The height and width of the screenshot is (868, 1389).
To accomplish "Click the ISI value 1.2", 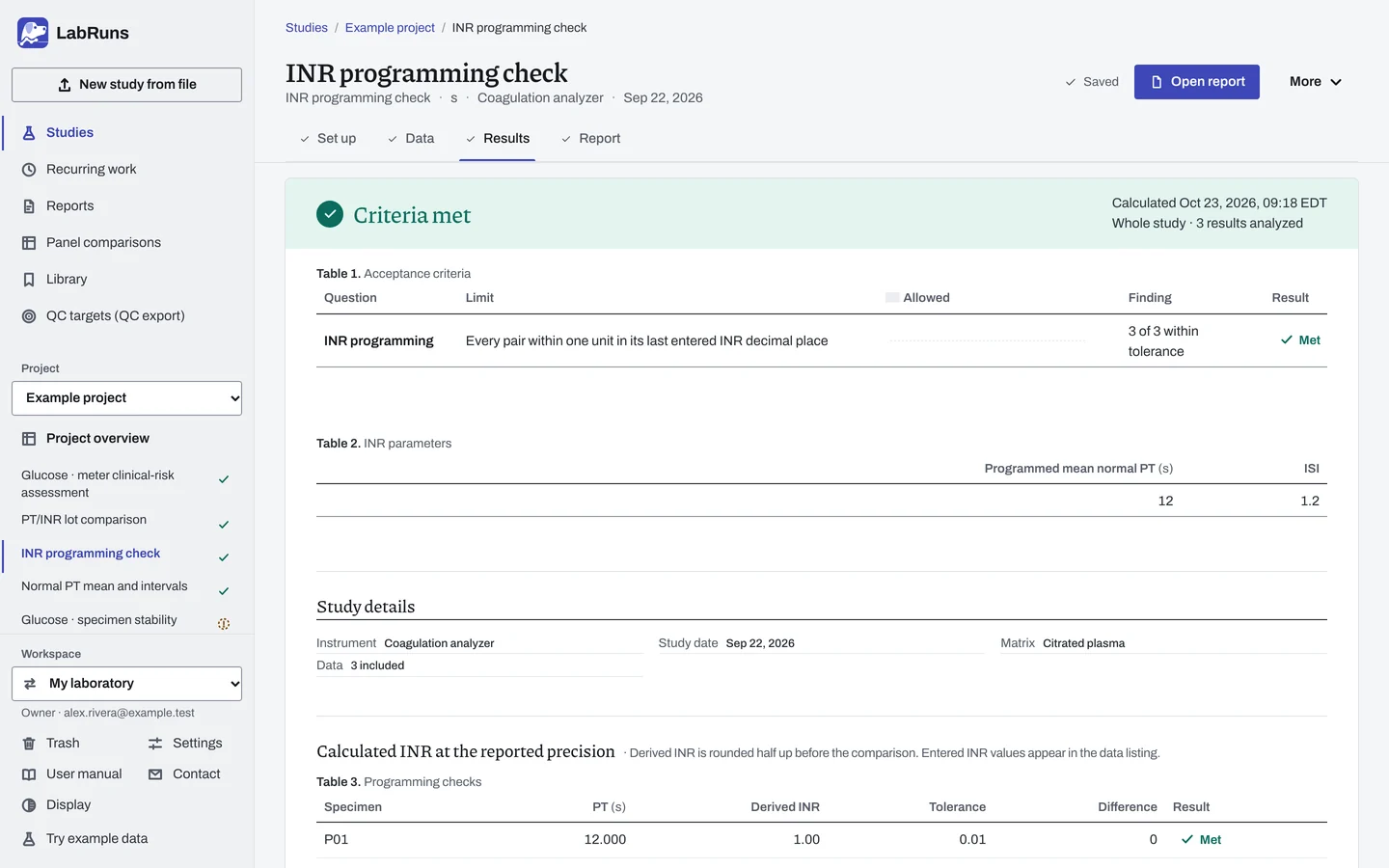I will 1310,502.
